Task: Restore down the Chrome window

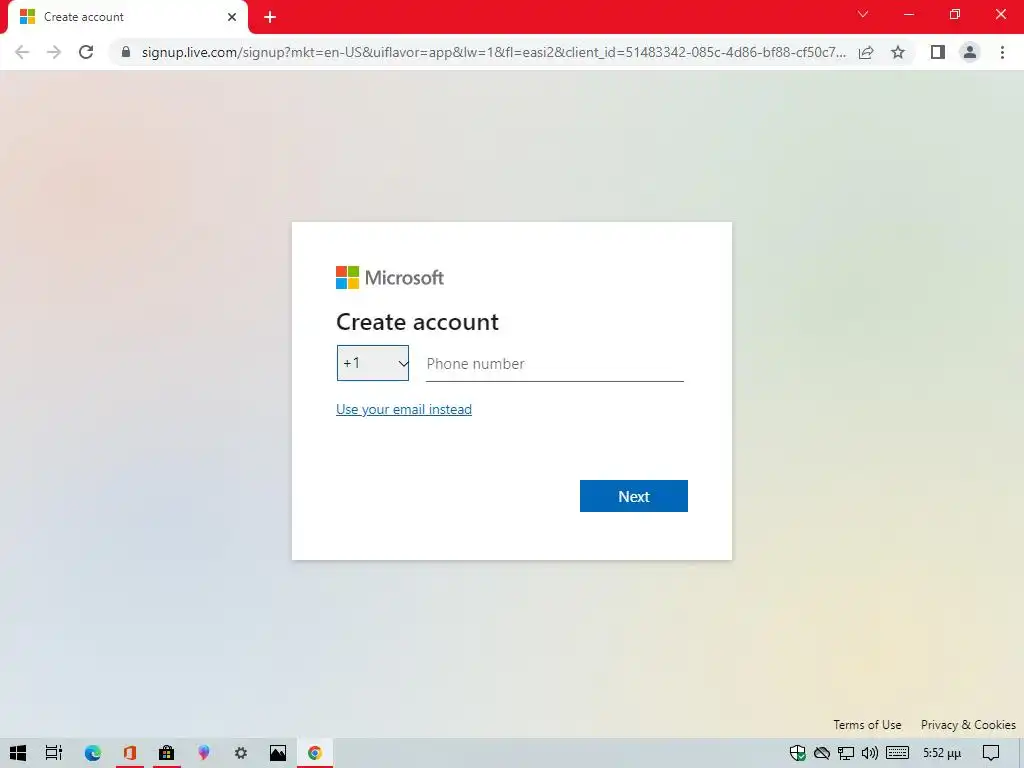Action: pyautogui.click(x=955, y=14)
